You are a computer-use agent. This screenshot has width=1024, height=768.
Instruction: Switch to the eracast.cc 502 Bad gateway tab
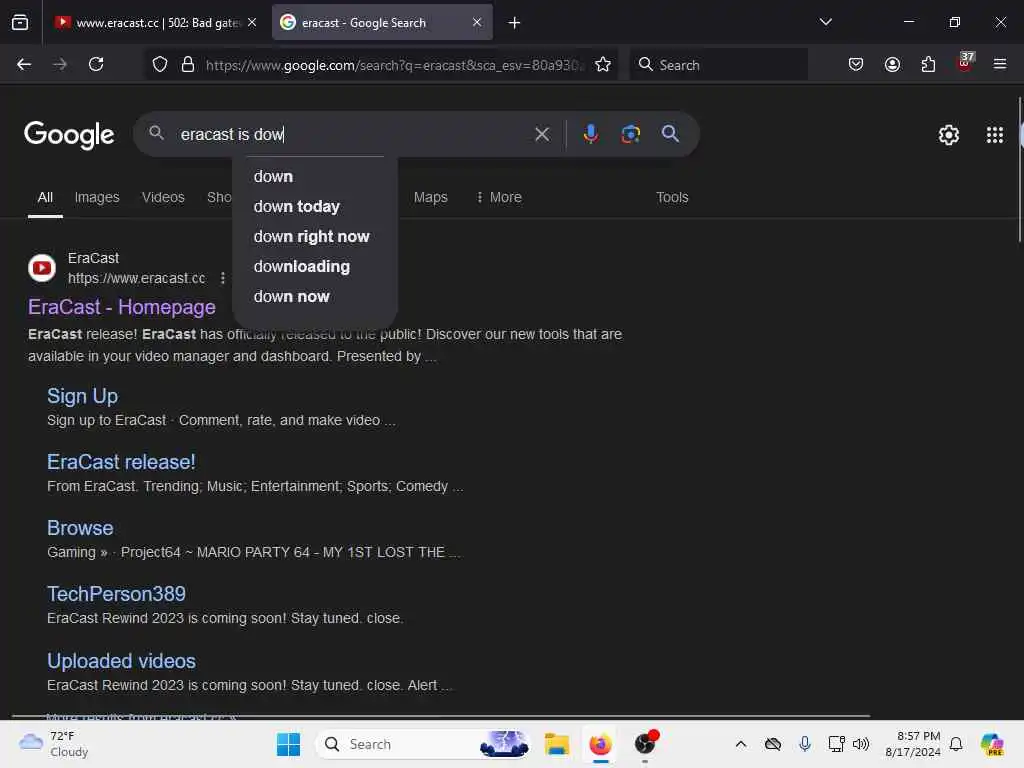(x=155, y=23)
